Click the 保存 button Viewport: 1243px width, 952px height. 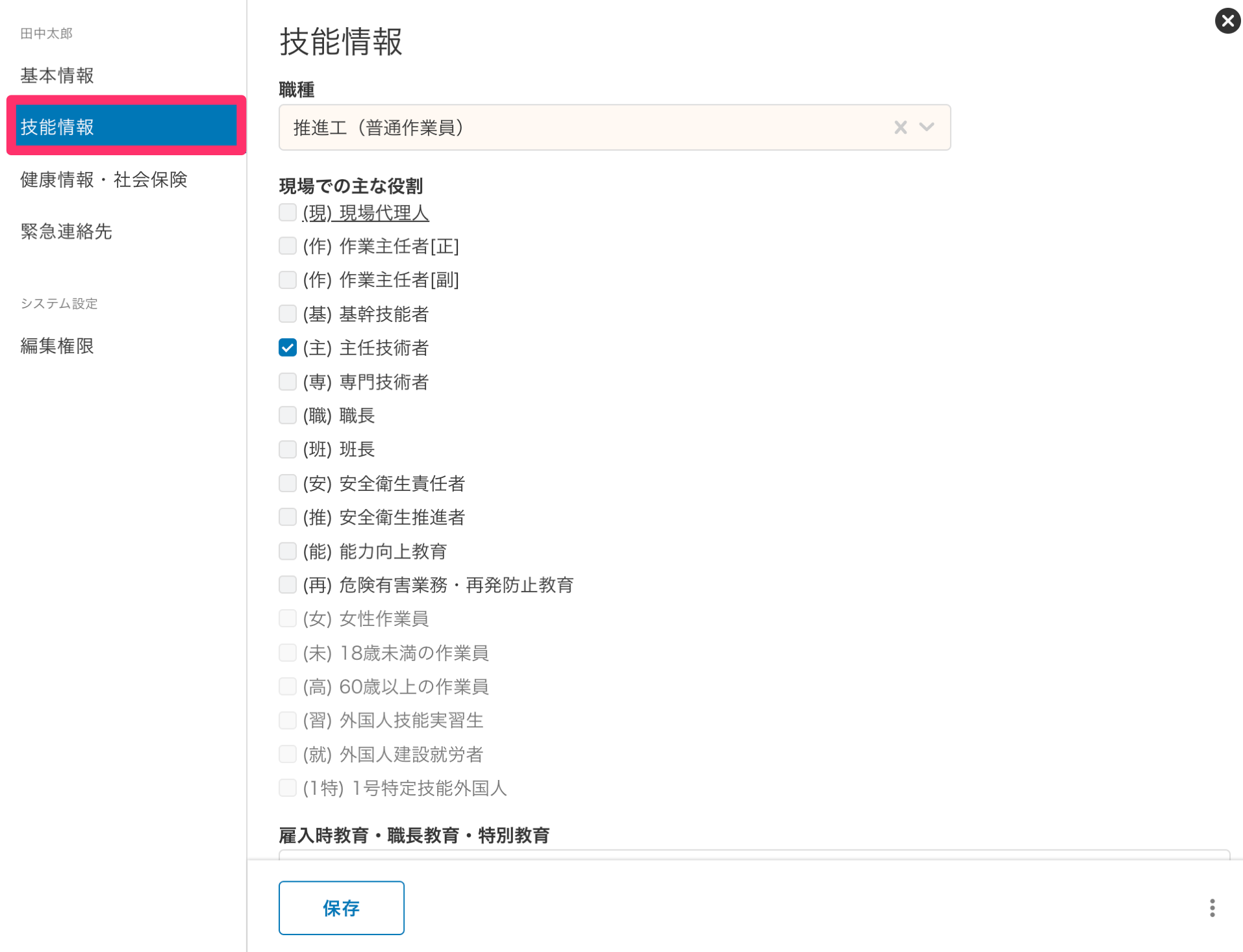point(341,907)
